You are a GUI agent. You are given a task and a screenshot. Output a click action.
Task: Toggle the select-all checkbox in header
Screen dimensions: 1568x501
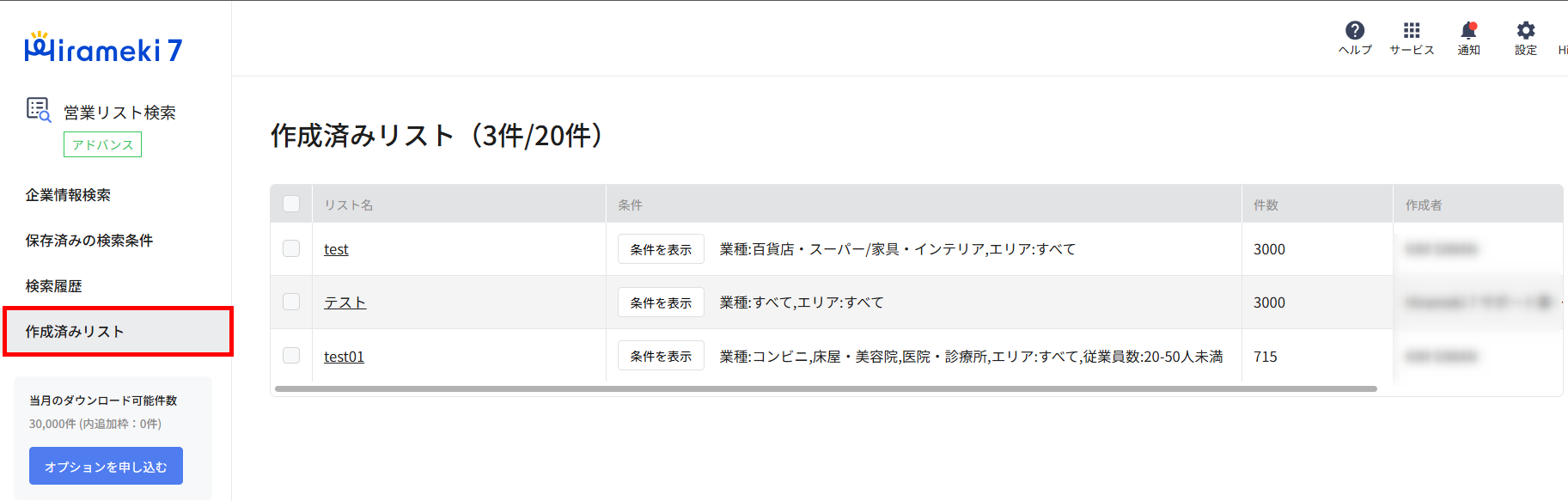point(291,204)
